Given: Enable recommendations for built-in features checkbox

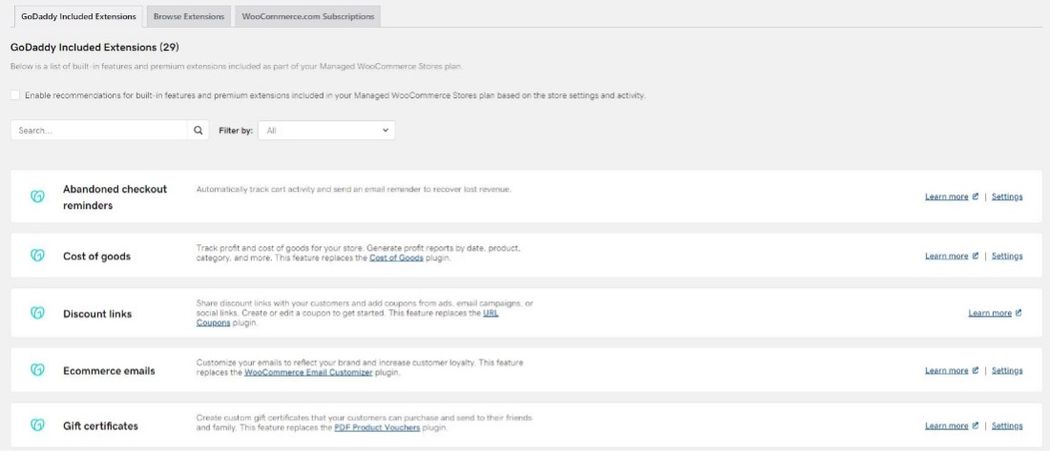Looking at the screenshot, I should click(x=15, y=95).
